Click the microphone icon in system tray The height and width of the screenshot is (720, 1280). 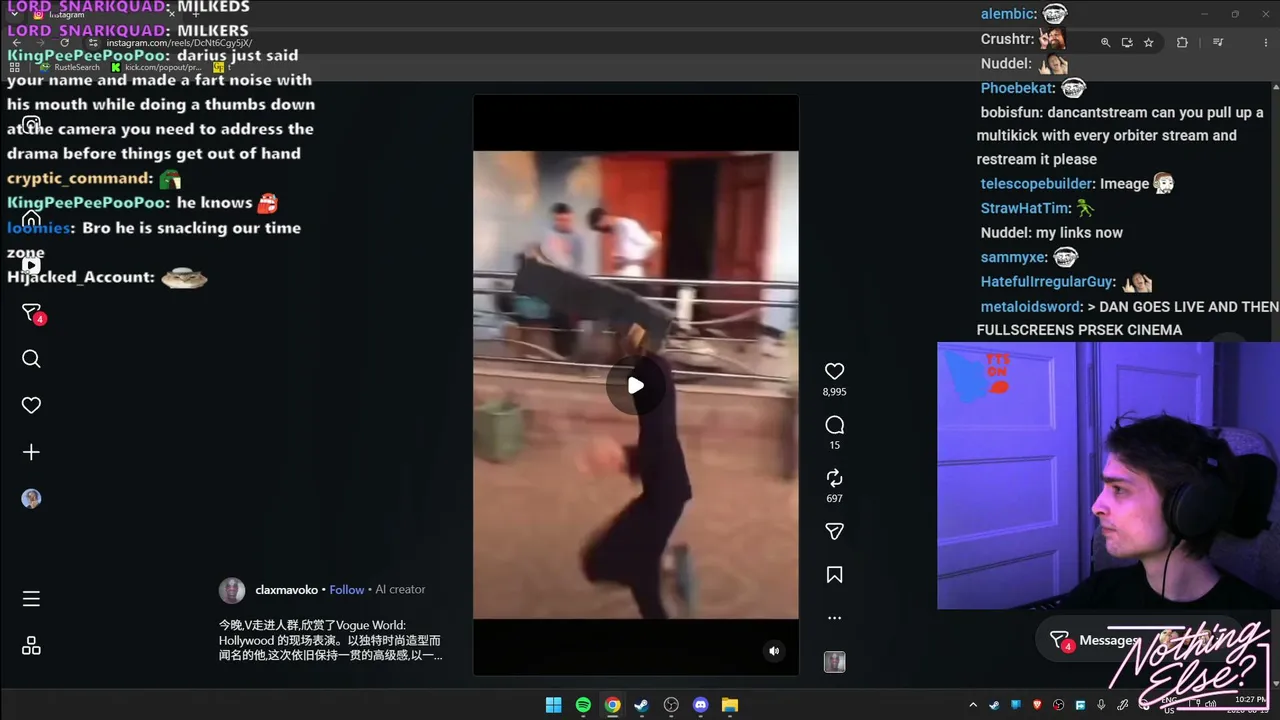click(1101, 705)
